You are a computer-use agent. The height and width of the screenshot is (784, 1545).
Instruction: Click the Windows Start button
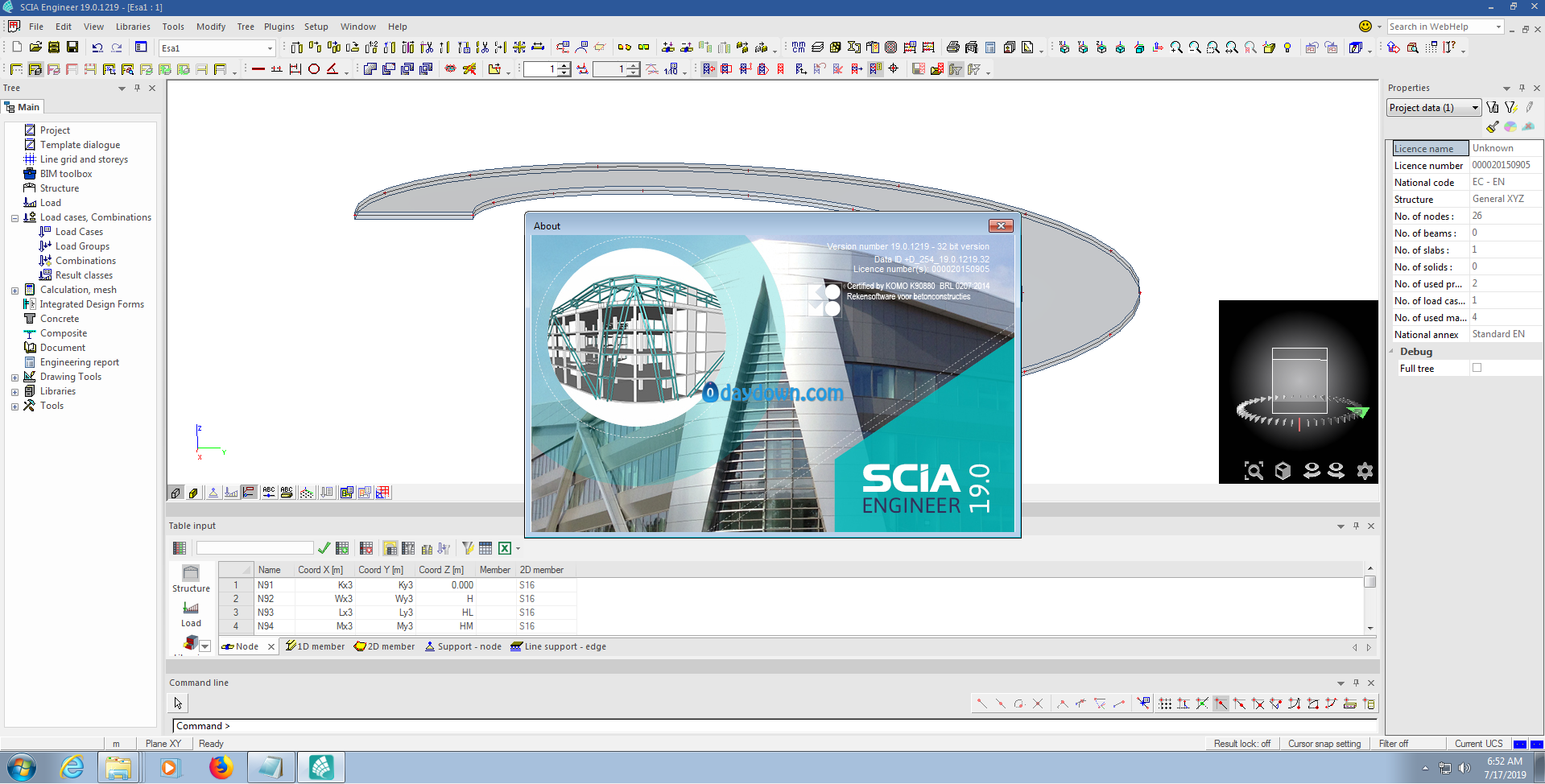click(21, 768)
